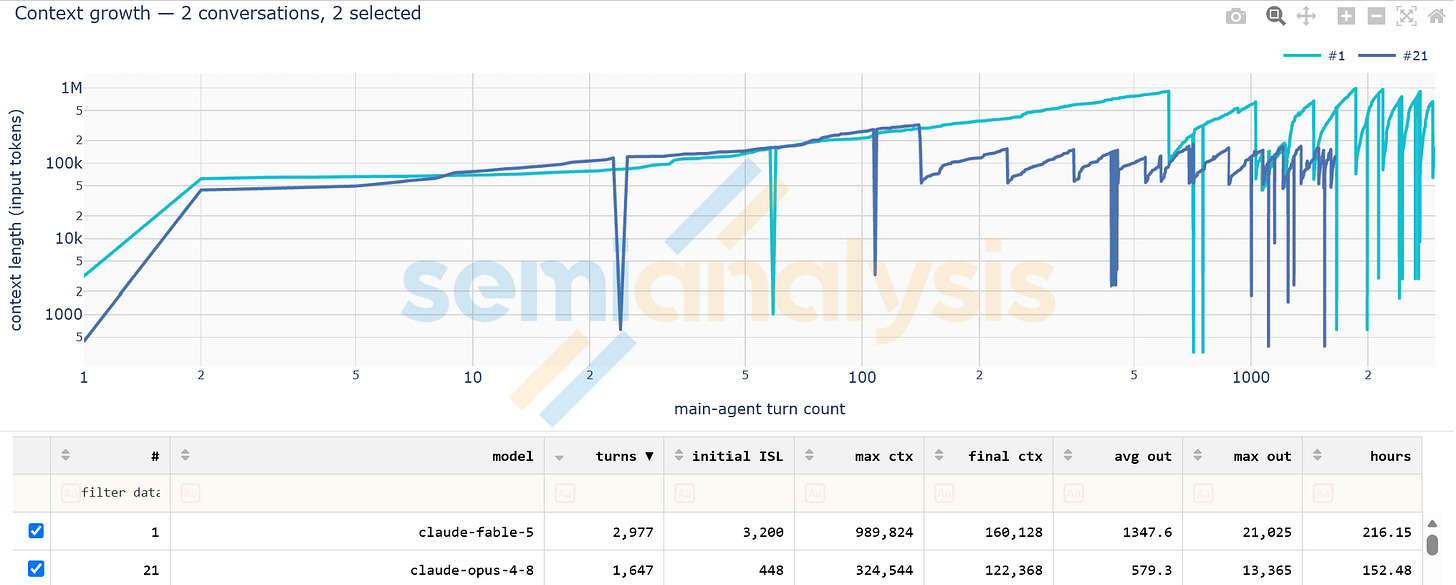Select the 152.48 hours cell
Screen dimensions: 1456x585
[1362, 569]
